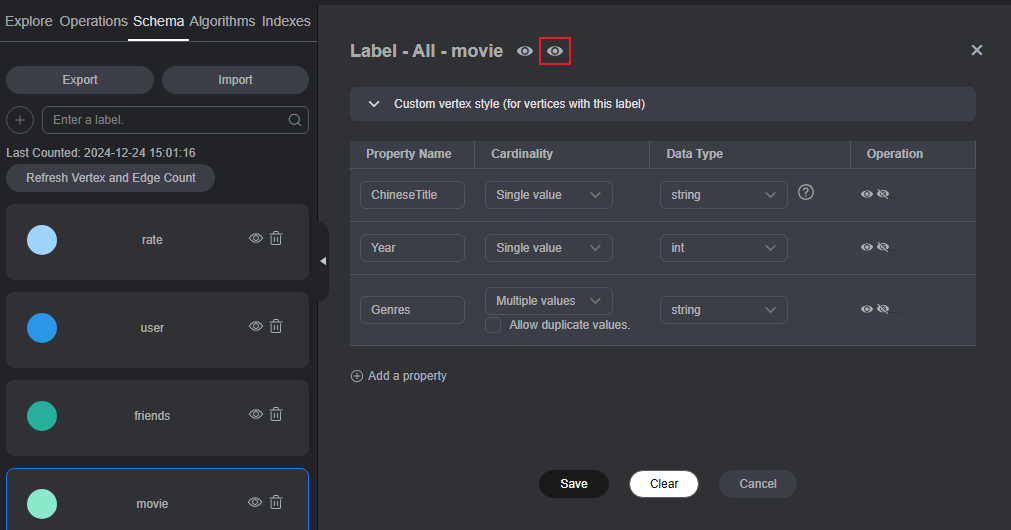Open int Data Type dropdown for Year
Image resolution: width=1011 pixels, height=530 pixels.
click(x=723, y=248)
